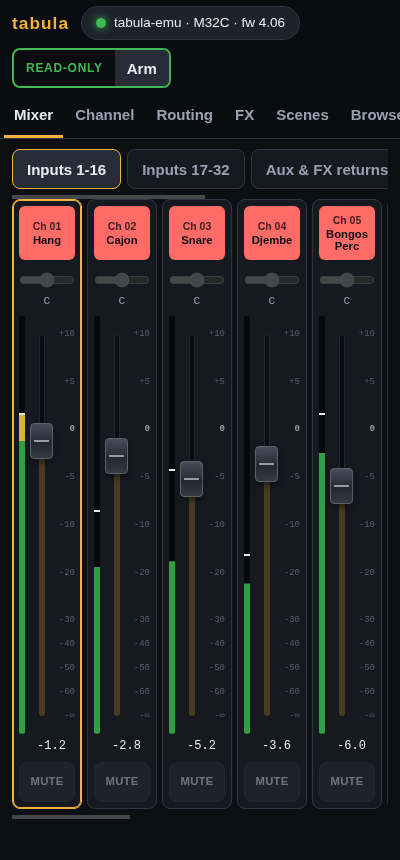
Task: Click the -20 scale mark on Ch 04 Djembe
Action: click(291, 573)
